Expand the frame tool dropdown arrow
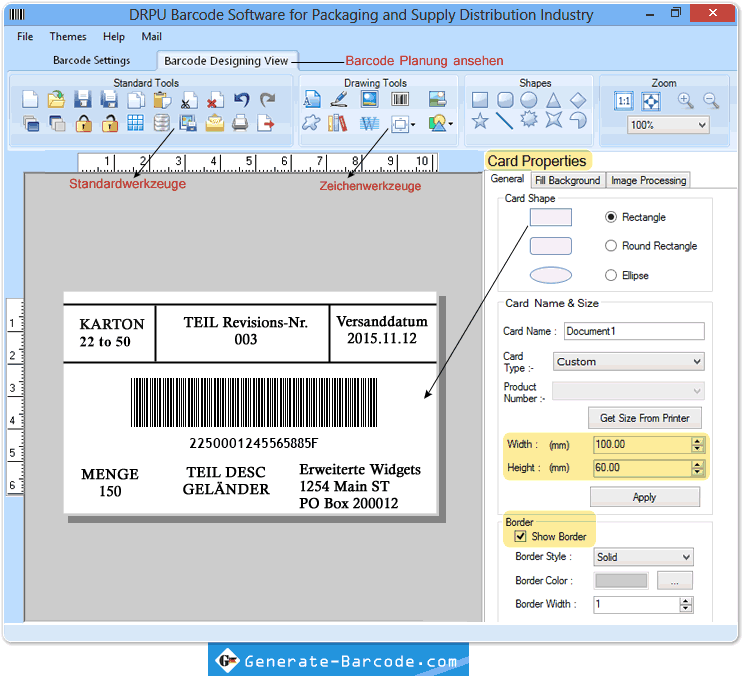The width and height of the screenshot is (744, 676). (413, 125)
